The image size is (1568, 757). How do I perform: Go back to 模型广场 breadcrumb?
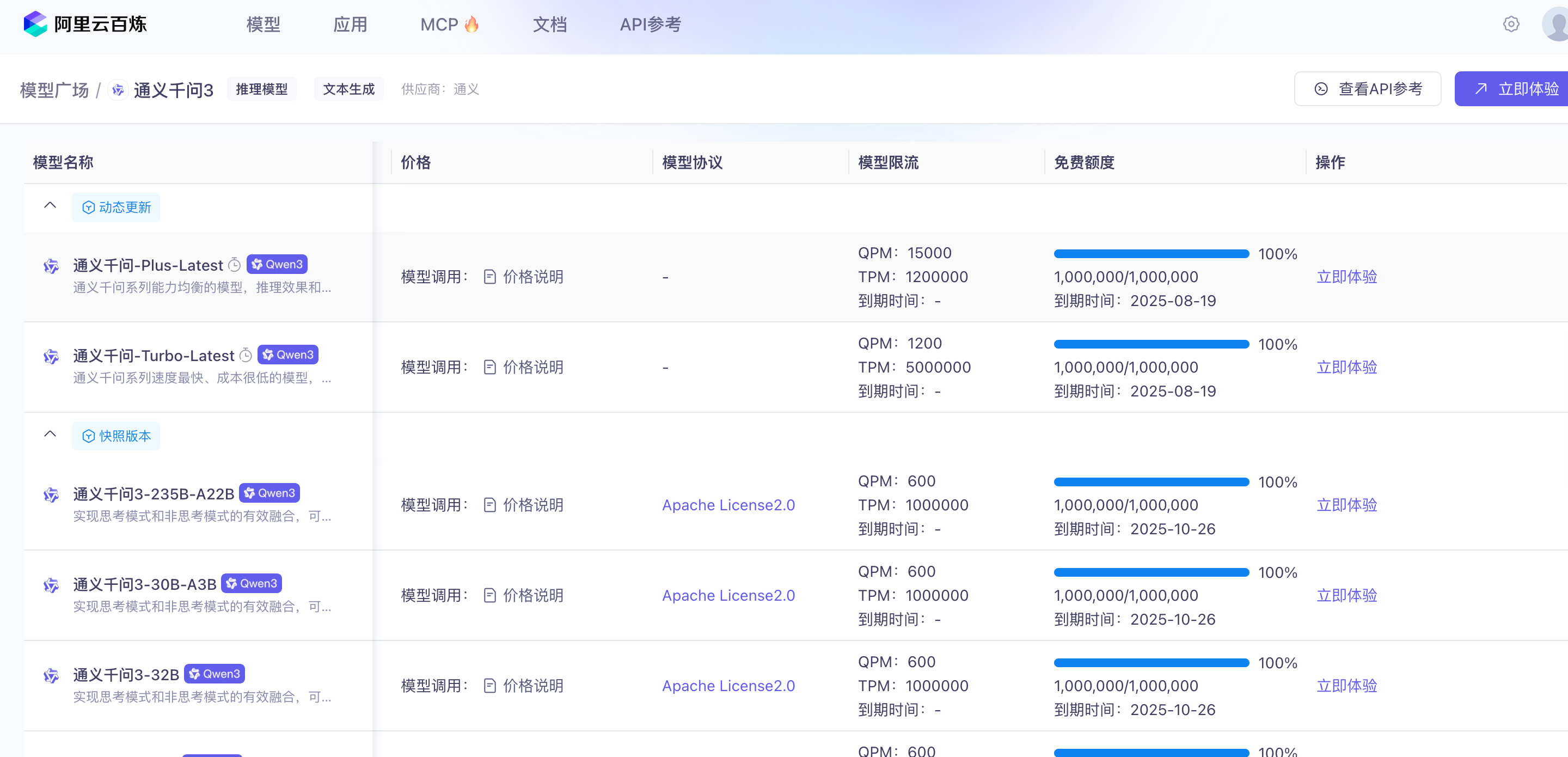tap(54, 90)
